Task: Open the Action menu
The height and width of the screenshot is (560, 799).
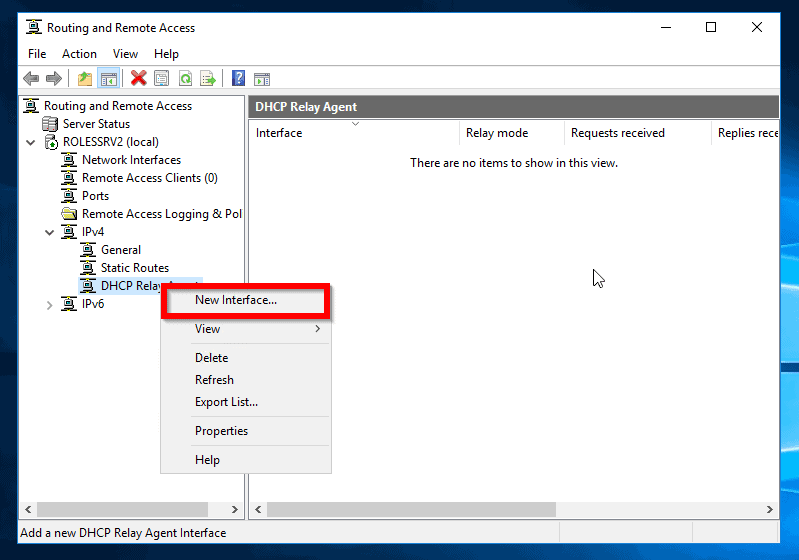Action: [79, 54]
